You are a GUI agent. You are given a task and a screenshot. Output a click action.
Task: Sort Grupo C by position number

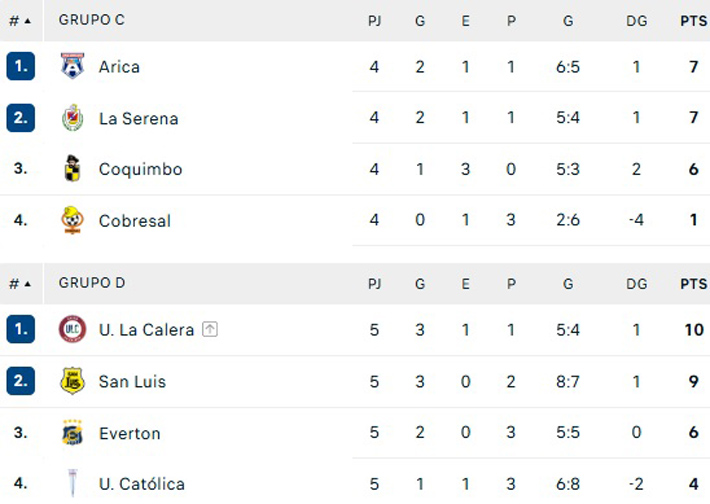coord(19,20)
